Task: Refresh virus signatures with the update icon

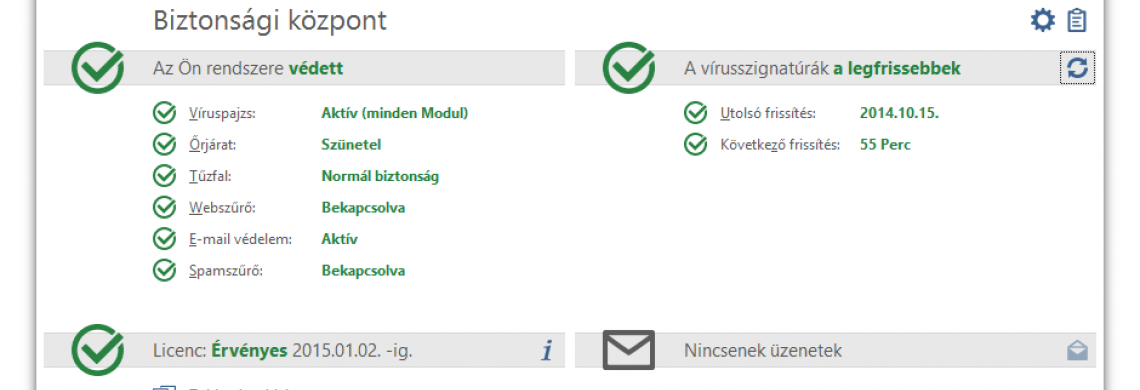Action: tap(1077, 68)
